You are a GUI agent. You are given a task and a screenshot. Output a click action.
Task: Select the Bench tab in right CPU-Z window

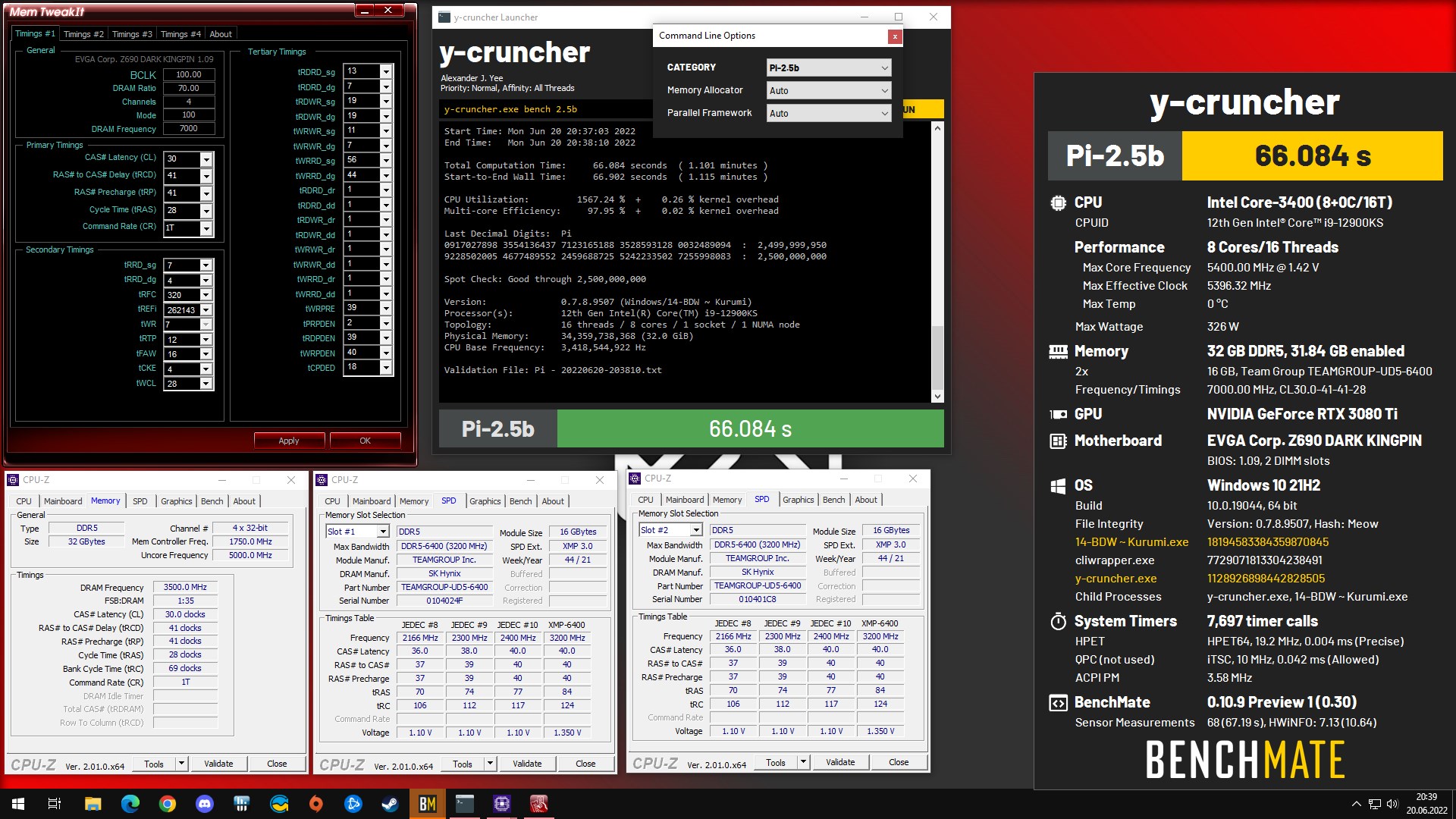[833, 500]
